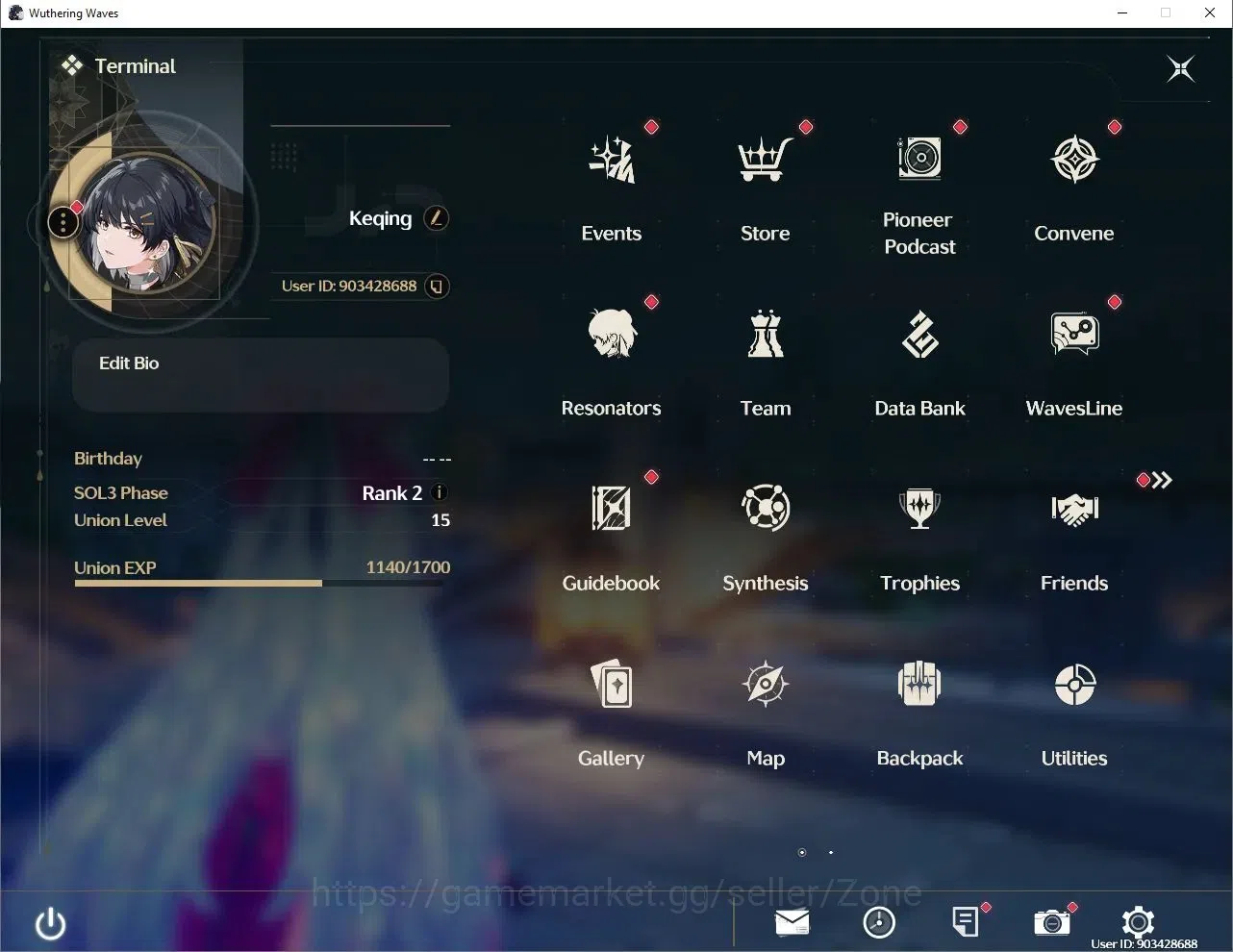1233x952 pixels.
Task: Open the Guidebook icon
Action: 612,508
